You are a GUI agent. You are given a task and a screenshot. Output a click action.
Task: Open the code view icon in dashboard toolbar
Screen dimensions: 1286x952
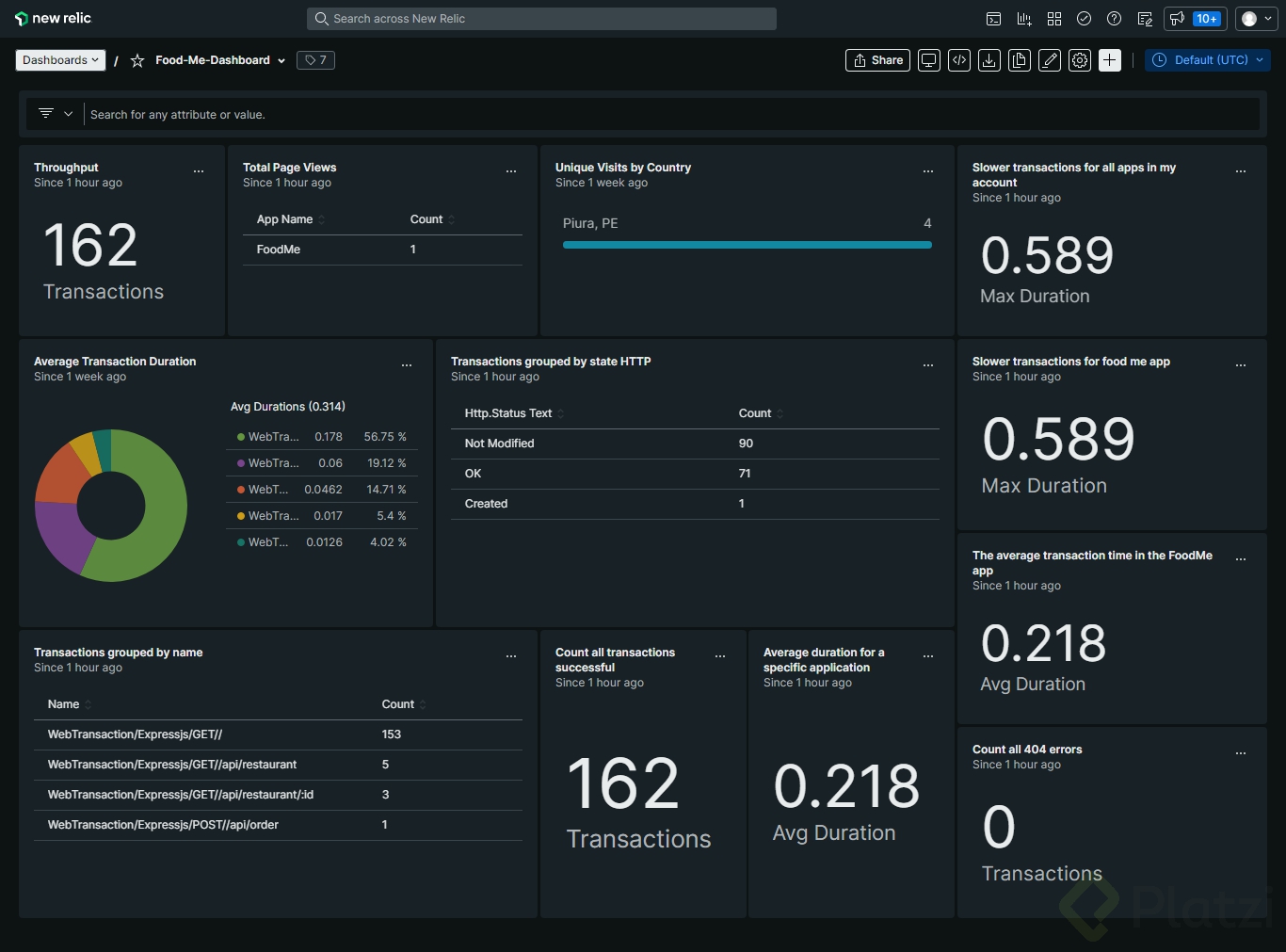(959, 60)
